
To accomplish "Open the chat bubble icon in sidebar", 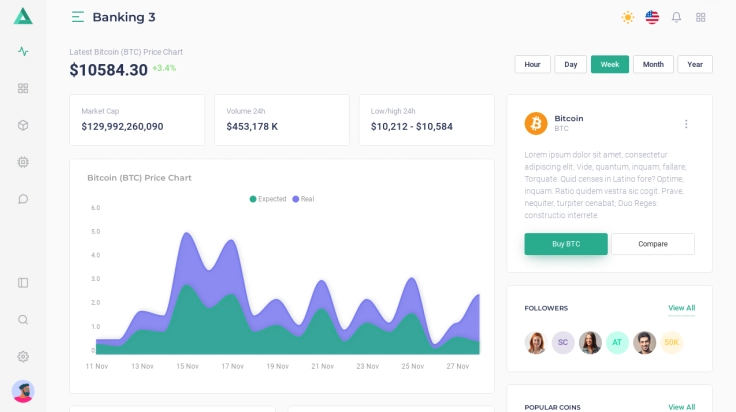I will (x=23, y=199).
